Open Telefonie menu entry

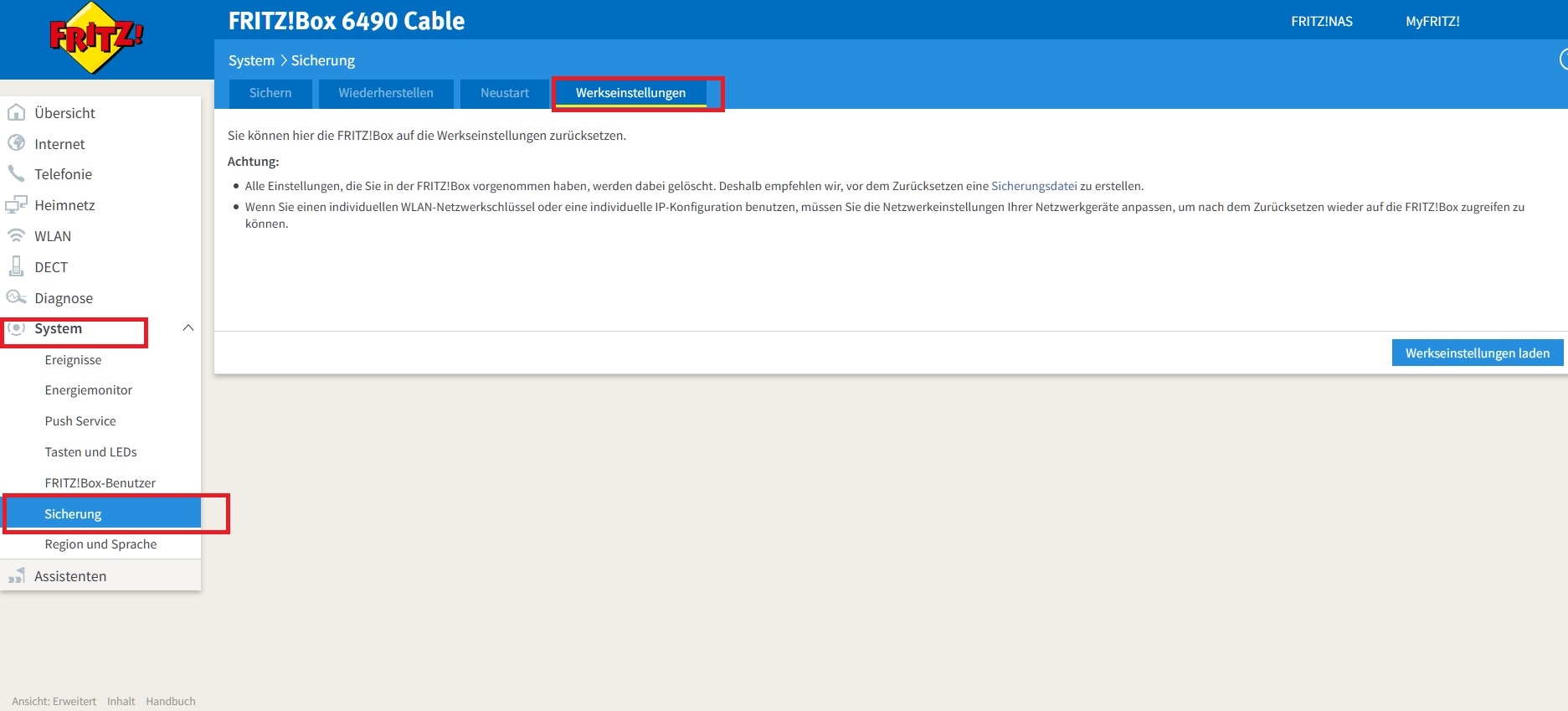pos(63,174)
